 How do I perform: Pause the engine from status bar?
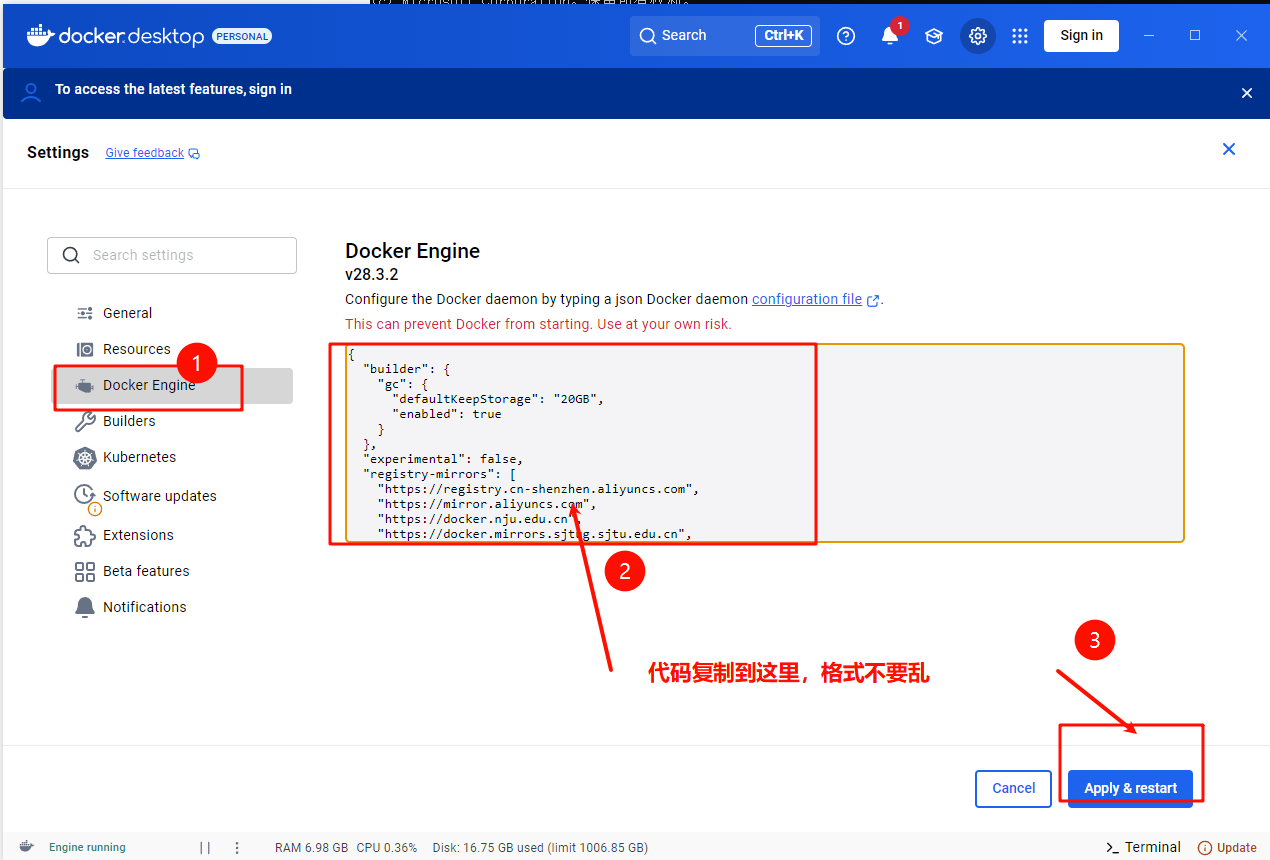pyautogui.click(x=205, y=847)
